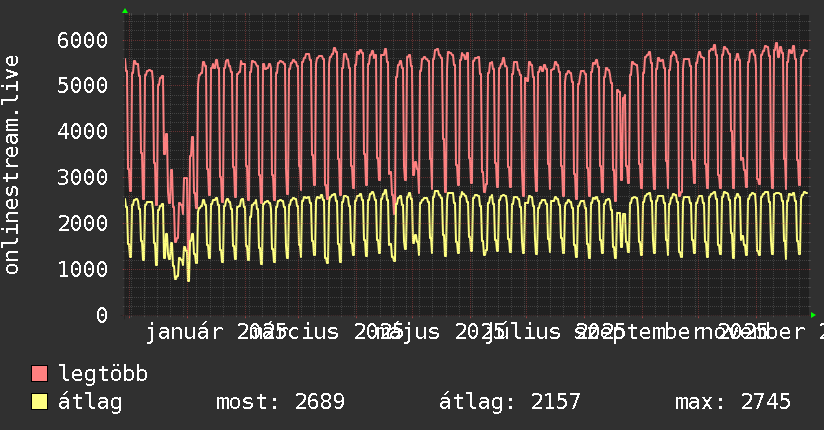The width and height of the screenshot is (824, 430).
Task: Click the 6000 y-axis label
Action: point(83,40)
